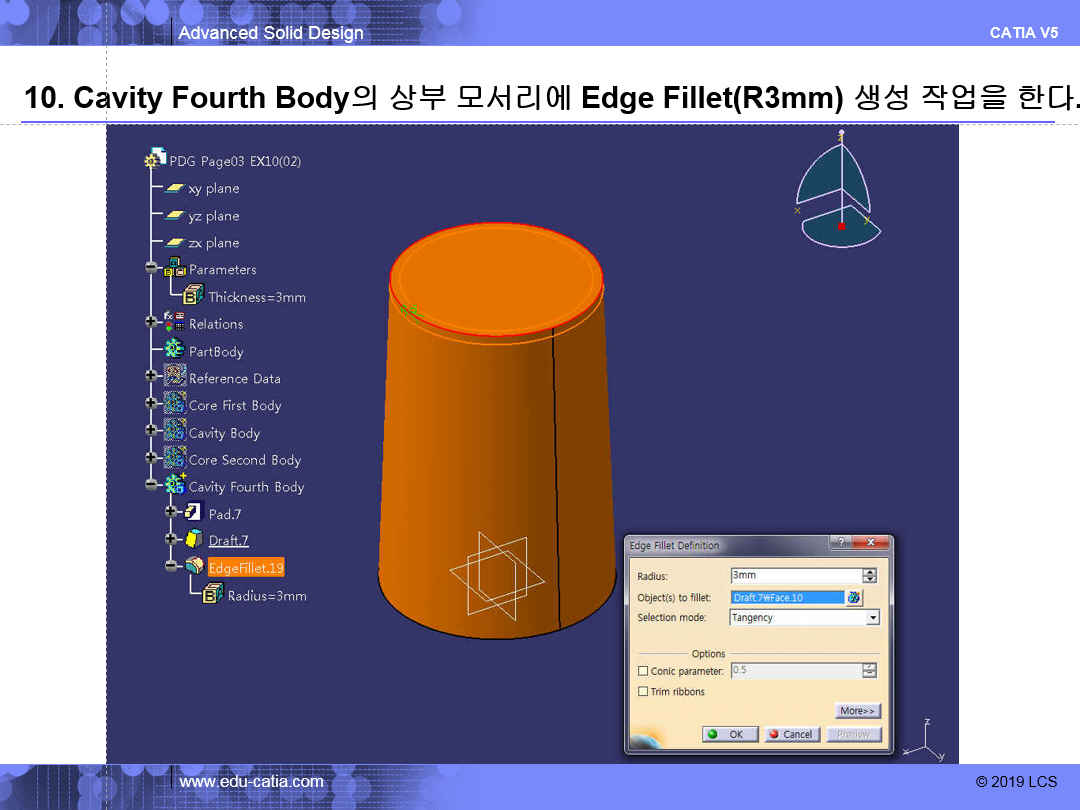Click the Pad.7 feature icon
Image resolution: width=1080 pixels, height=810 pixels.
(x=194, y=513)
